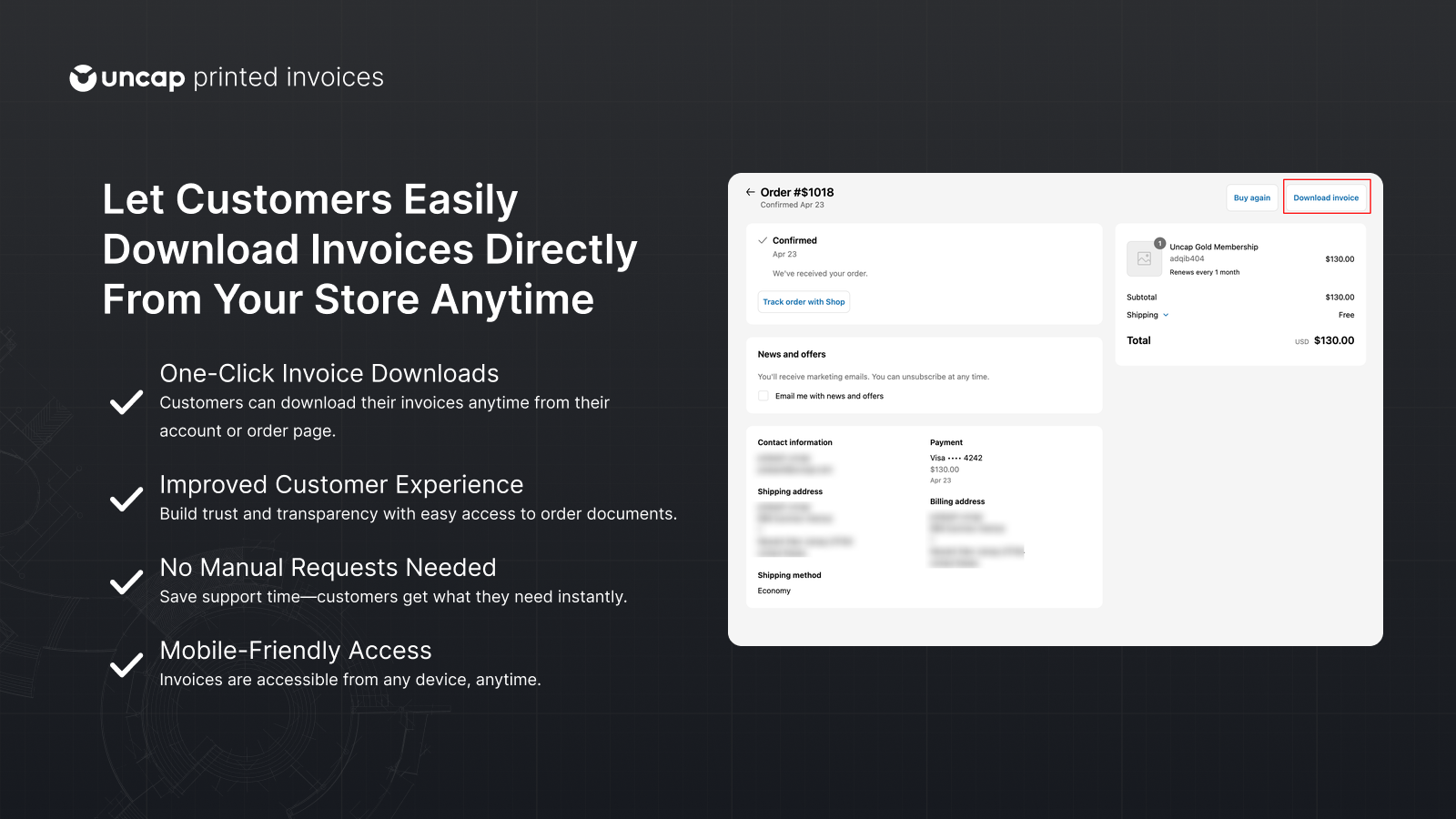The height and width of the screenshot is (819, 1456).
Task: Click the Order #$1018 heading
Action: click(796, 192)
